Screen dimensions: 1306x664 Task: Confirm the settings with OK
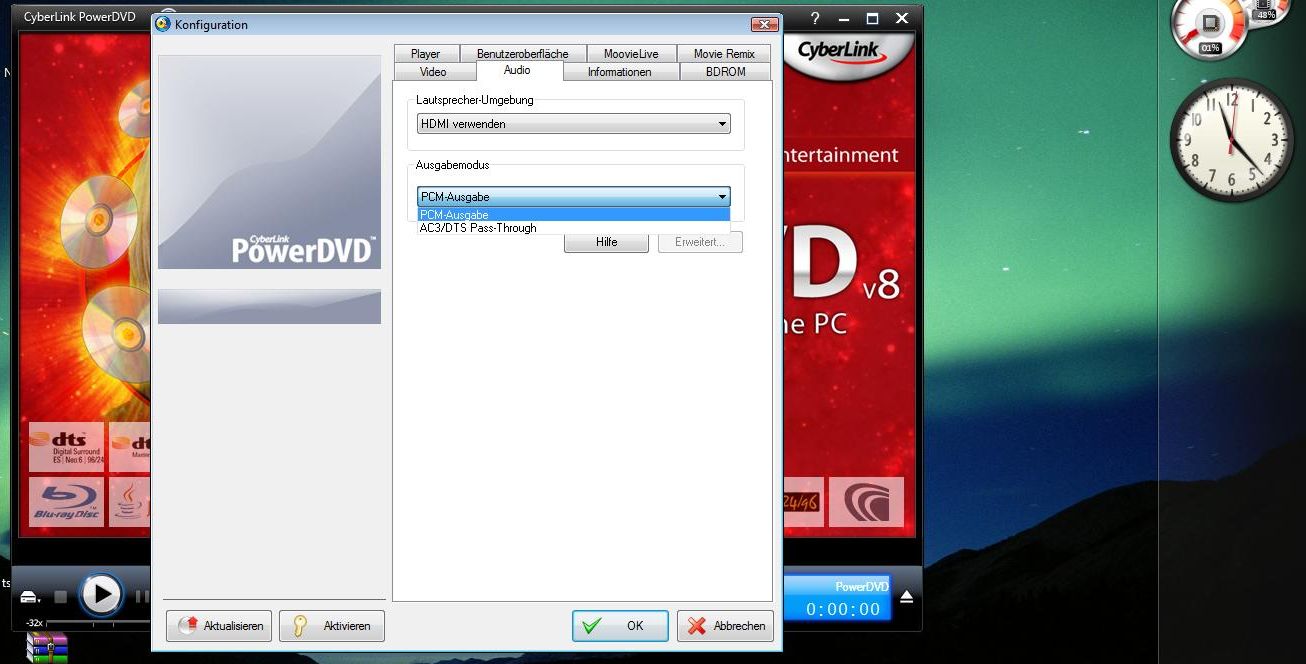[x=620, y=626]
